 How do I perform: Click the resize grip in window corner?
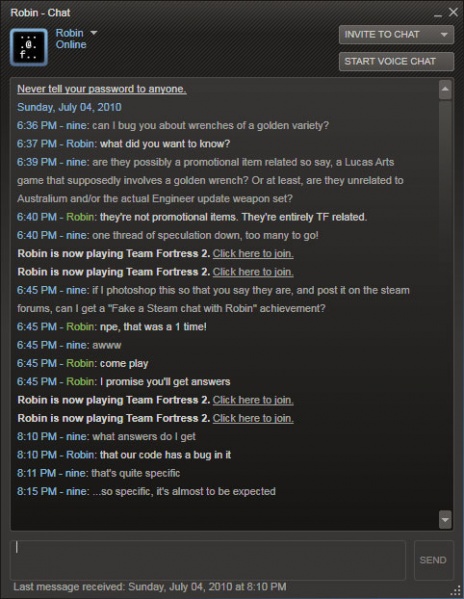[x=456, y=591]
